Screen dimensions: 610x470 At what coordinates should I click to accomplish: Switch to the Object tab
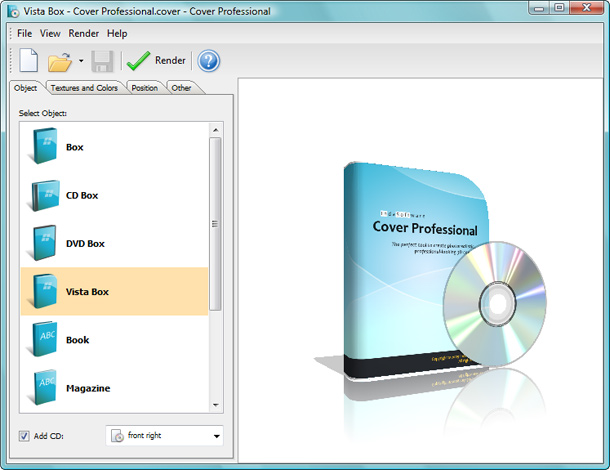coord(26,88)
